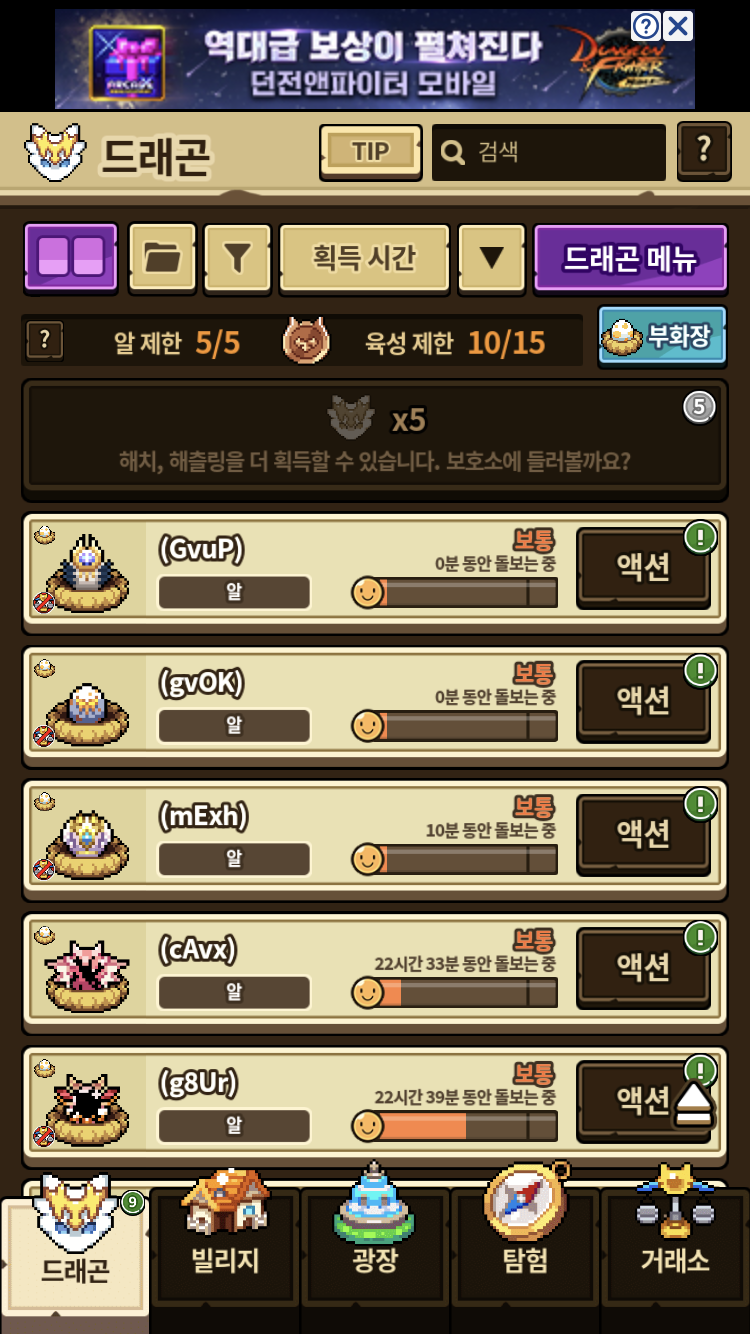
Task: Switch to the 광장 plaza tab
Action: tap(375, 1248)
